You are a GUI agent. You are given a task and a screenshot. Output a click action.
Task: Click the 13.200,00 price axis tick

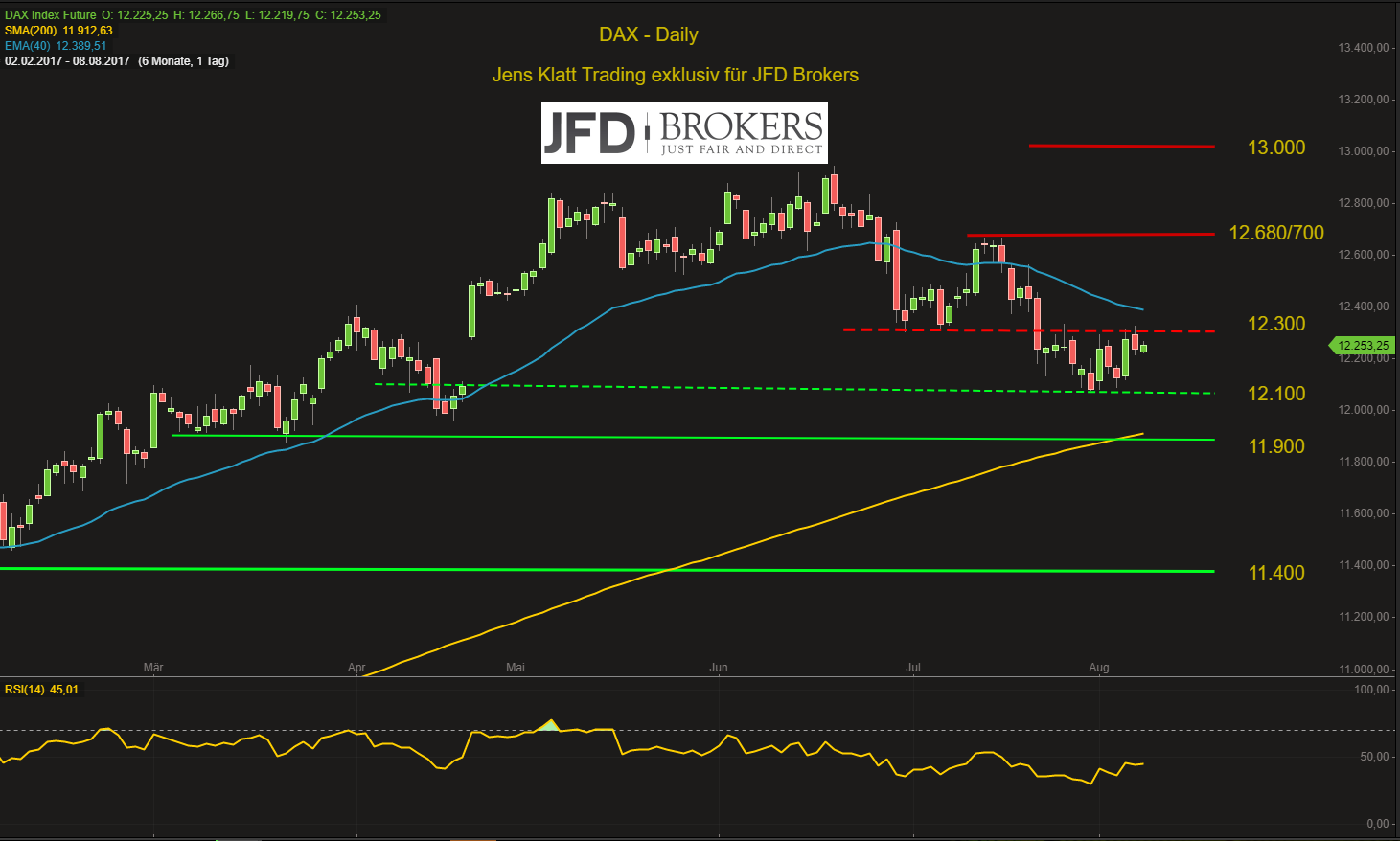click(x=1365, y=100)
